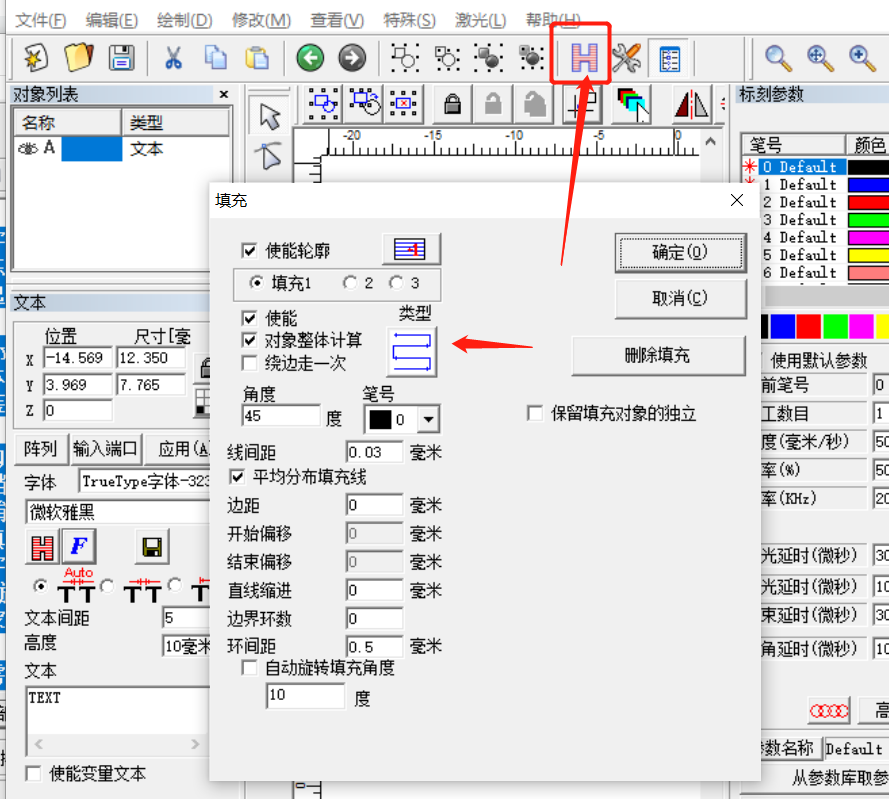Pick green swatch in color palette bar
Viewport: 889px width, 799px height.
point(835,327)
